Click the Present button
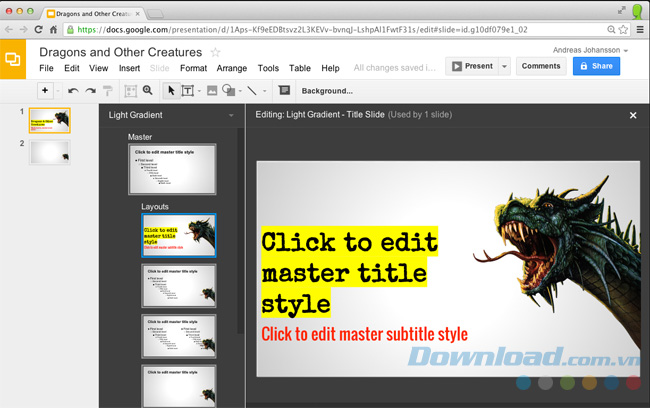The image size is (650, 408). pyautogui.click(x=472, y=66)
